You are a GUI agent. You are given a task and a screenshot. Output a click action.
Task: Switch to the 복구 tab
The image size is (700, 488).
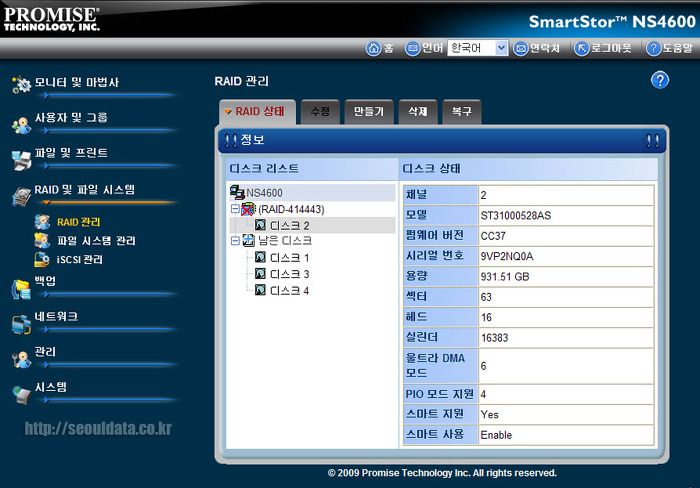tap(462, 112)
